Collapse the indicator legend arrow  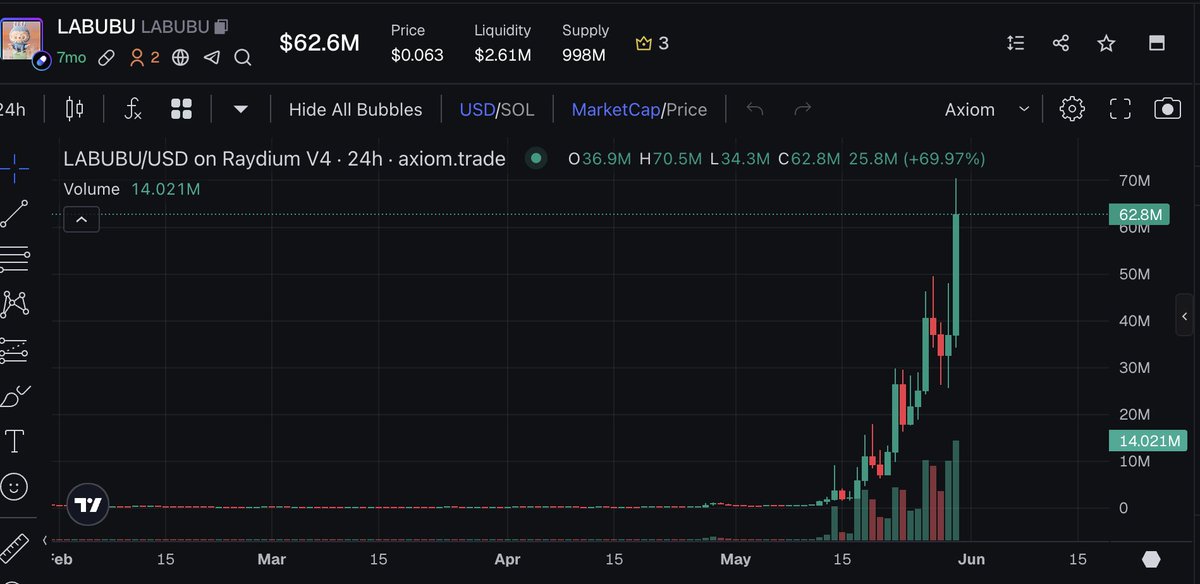click(82, 219)
